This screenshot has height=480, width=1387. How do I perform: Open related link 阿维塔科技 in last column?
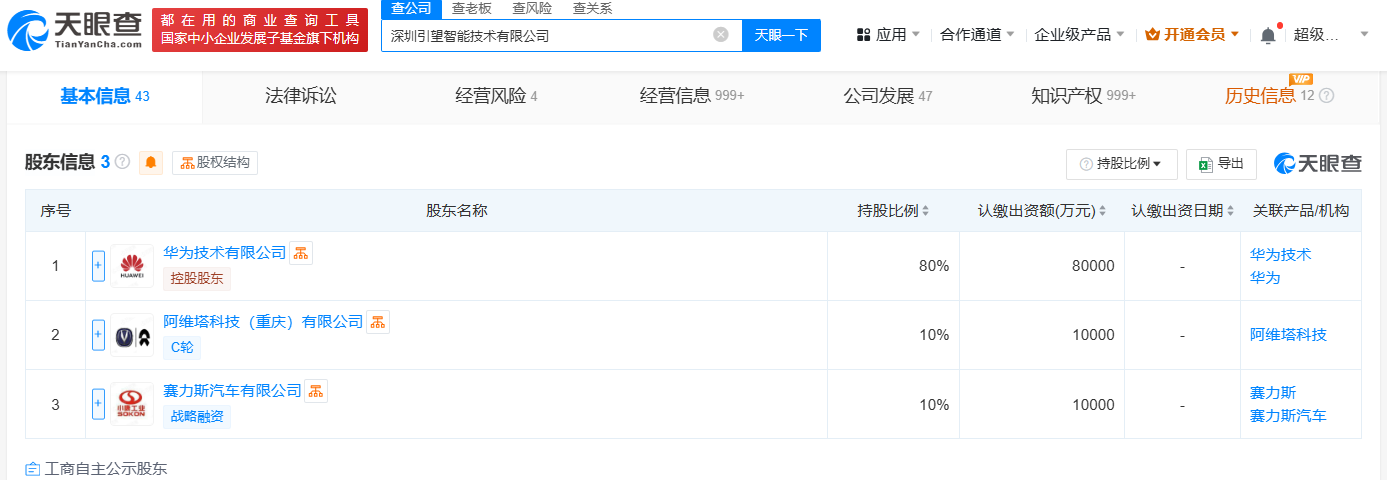(1288, 334)
